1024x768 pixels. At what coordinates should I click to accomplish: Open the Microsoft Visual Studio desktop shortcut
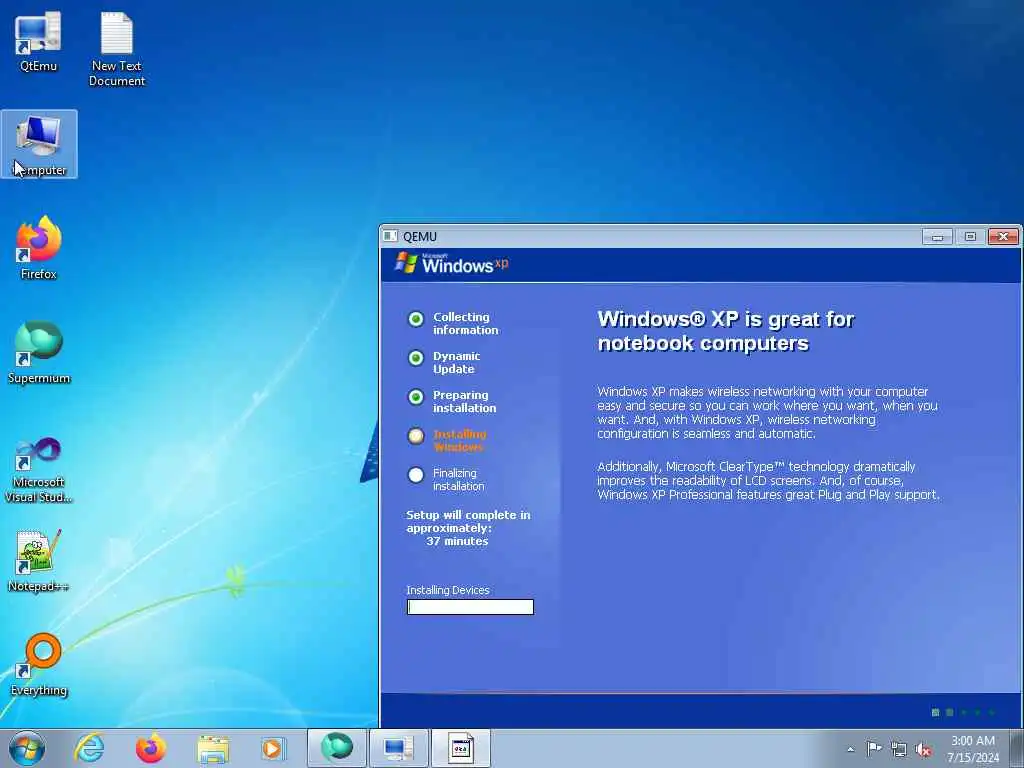point(39,470)
